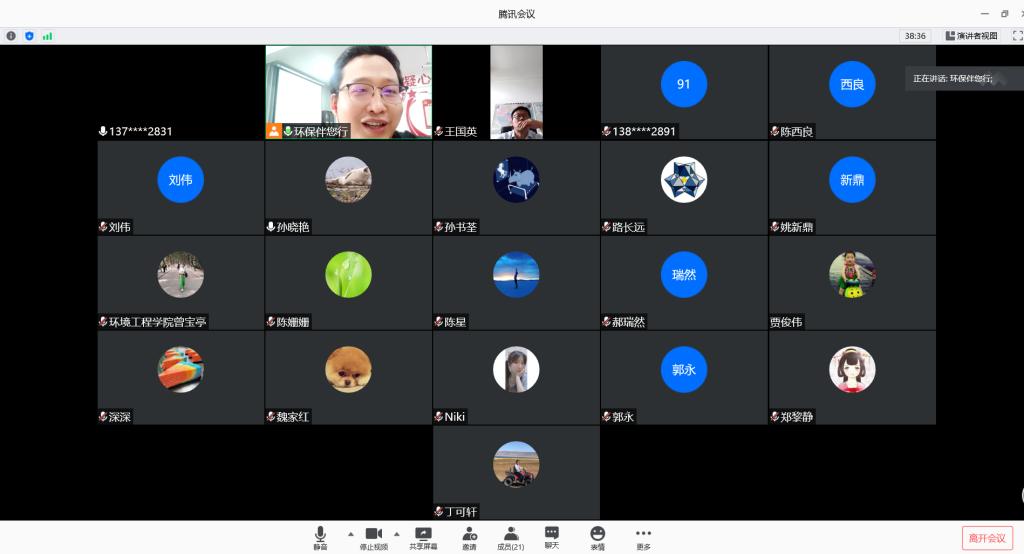Viewport: 1024px width, 554px height.
Task: Expand the video options arrow beside camera
Action: click(397, 533)
